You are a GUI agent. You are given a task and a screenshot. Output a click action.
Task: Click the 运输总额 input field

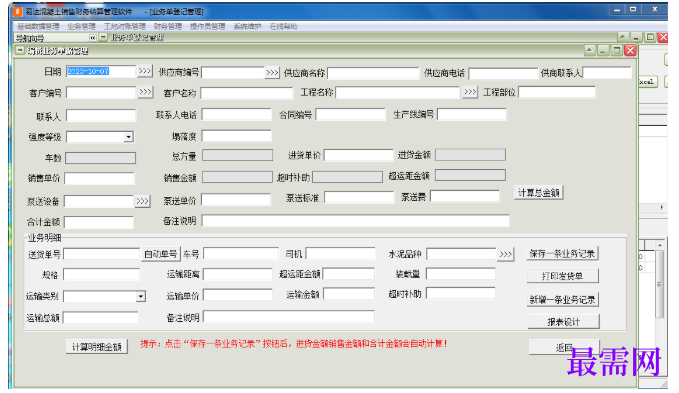click(x=100, y=317)
